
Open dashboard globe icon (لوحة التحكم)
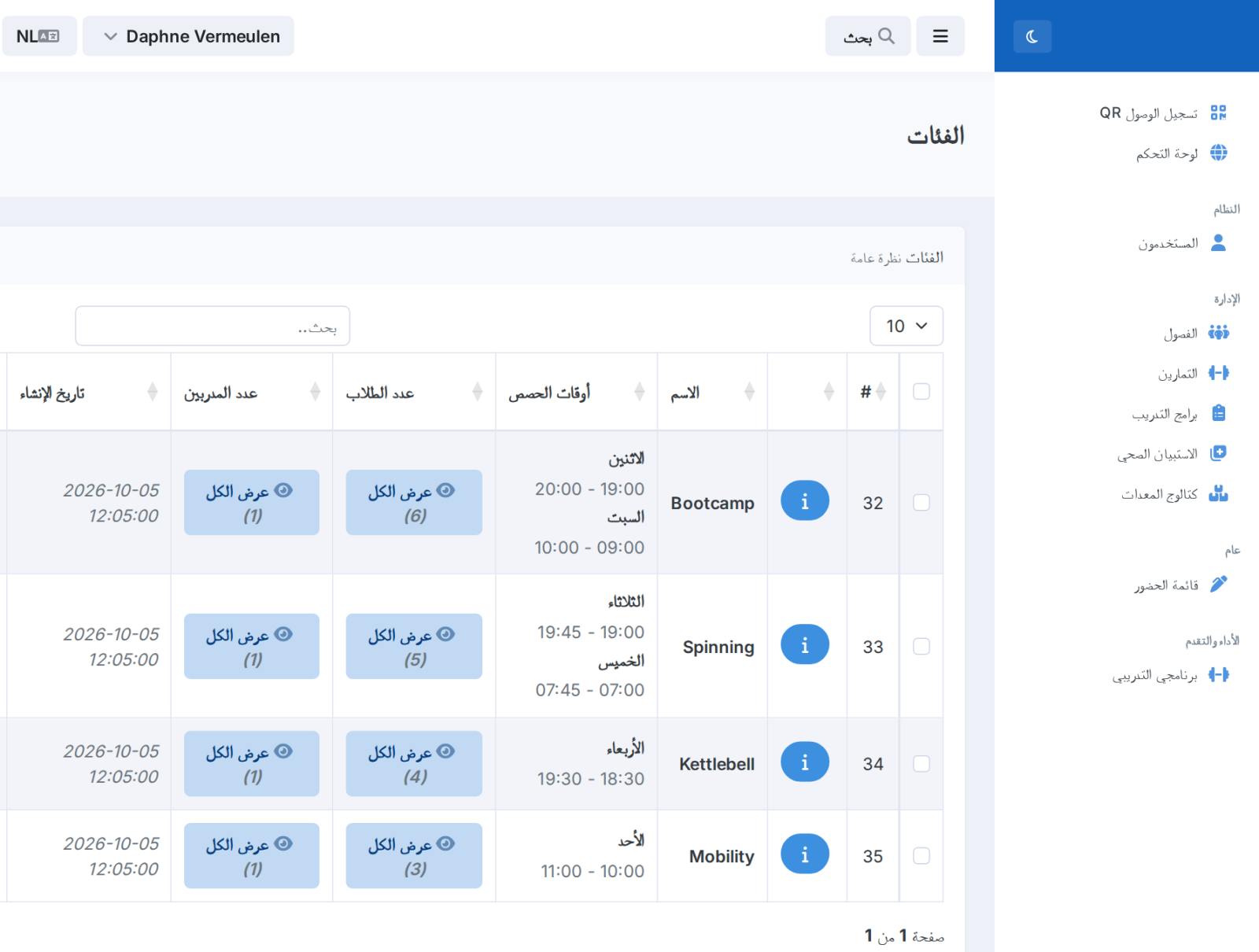(1218, 153)
